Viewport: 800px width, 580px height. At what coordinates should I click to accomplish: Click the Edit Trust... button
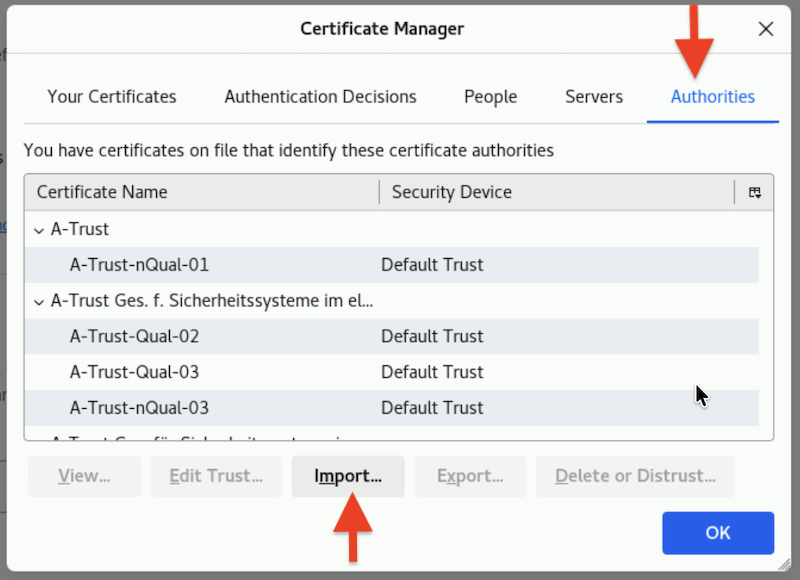[x=216, y=476]
